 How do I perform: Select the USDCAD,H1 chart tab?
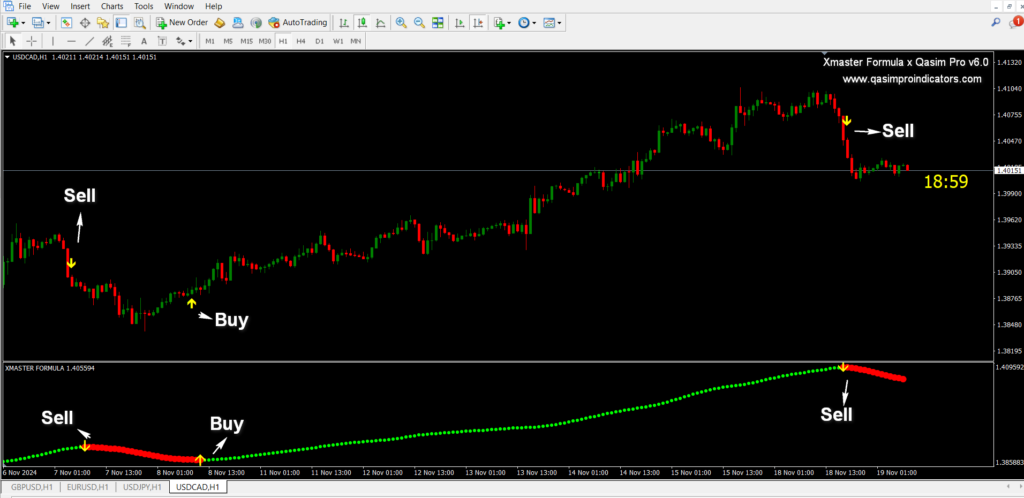pos(197,487)
